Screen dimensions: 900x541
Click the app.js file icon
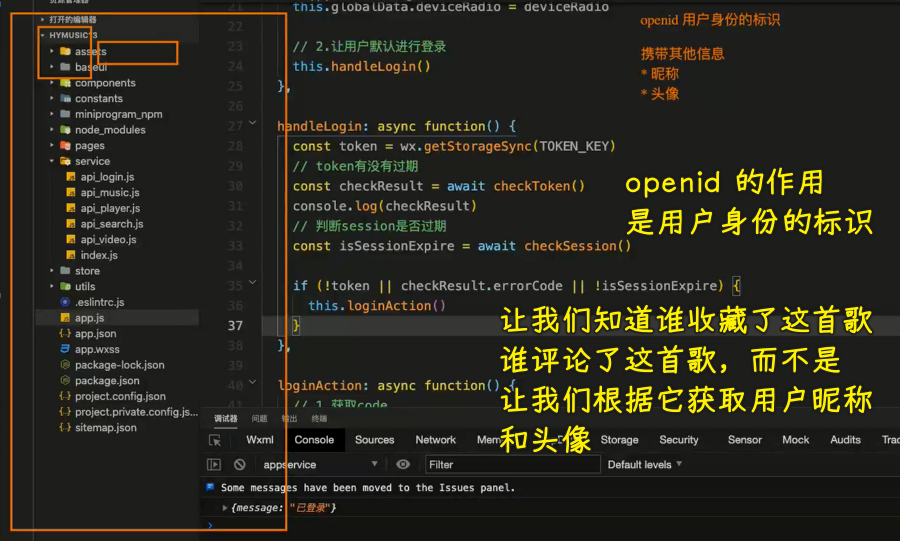coord(65,318)
